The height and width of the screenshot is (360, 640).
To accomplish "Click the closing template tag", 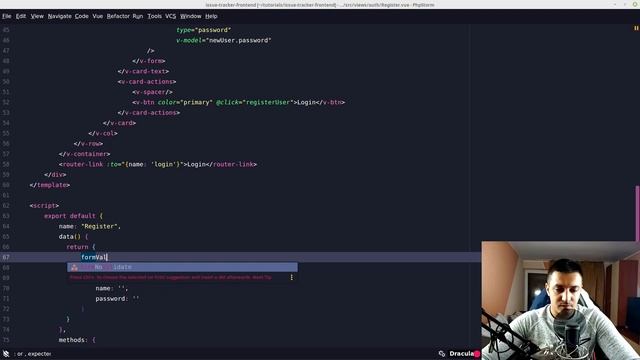I will coord(49,185).
